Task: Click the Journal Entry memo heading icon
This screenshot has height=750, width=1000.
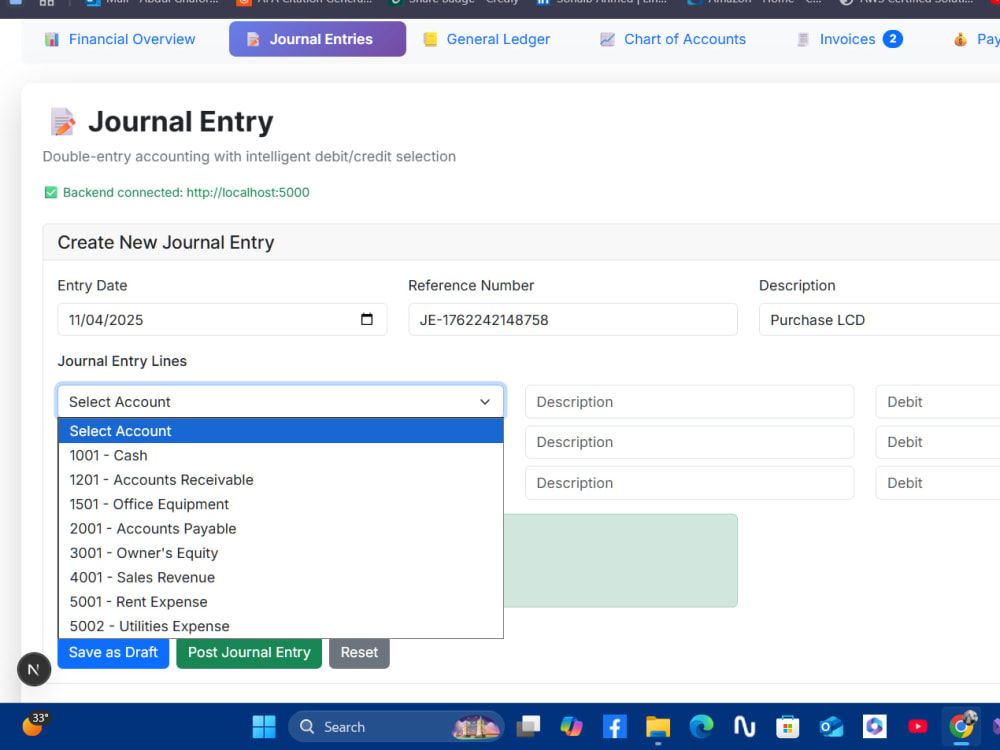Action: click(x=62, y=122)
